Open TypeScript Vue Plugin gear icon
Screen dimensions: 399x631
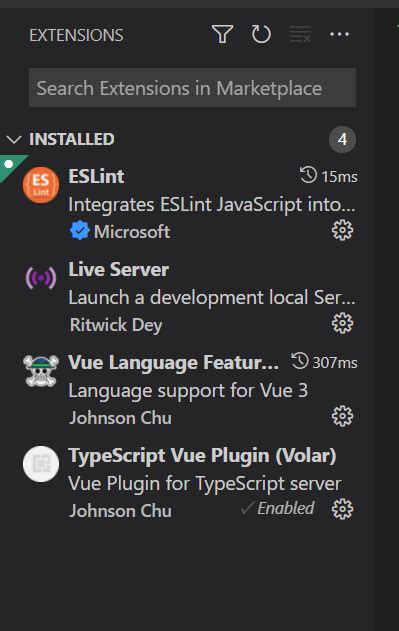click(x=342, y=509)
